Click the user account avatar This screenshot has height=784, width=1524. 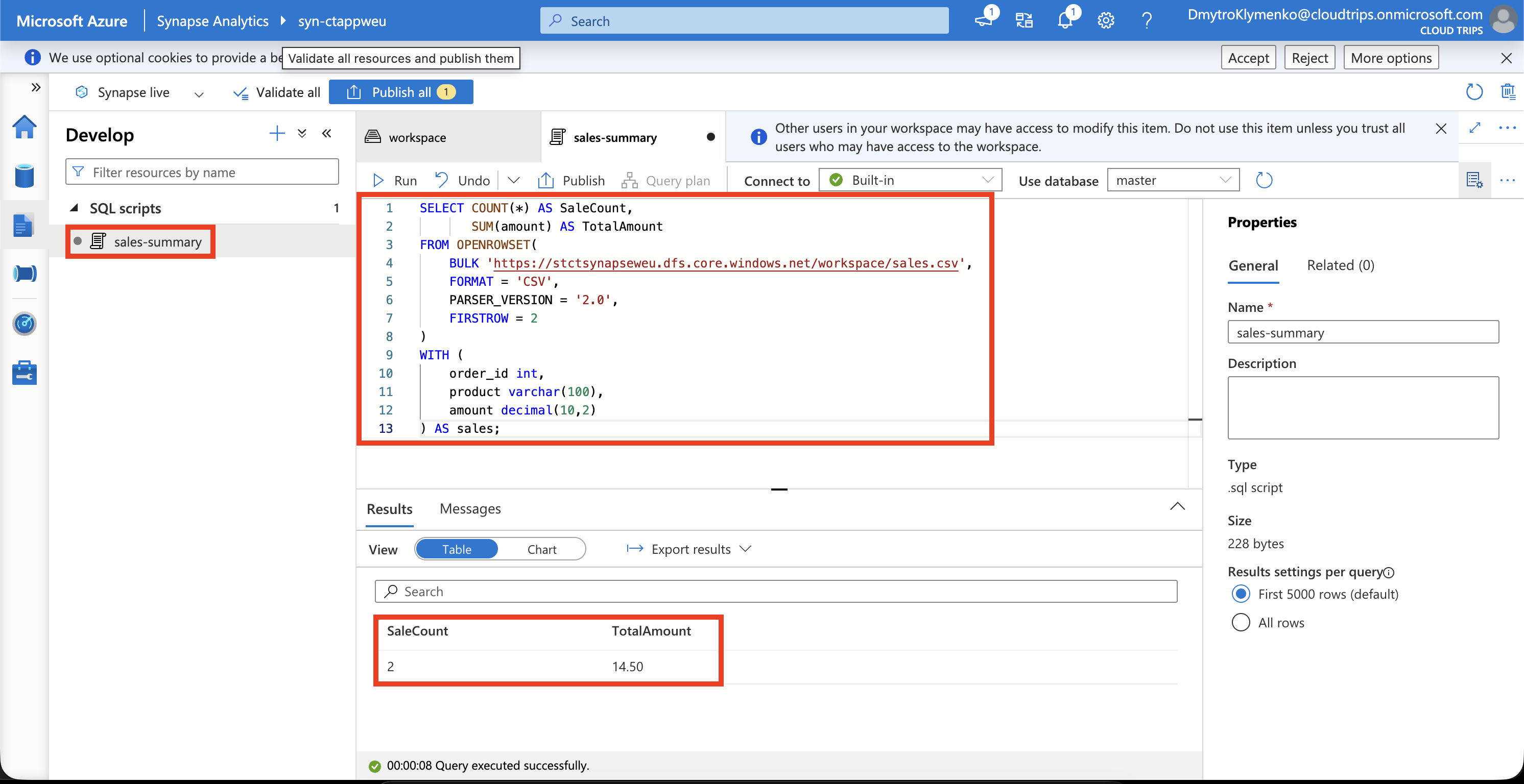tap(1503, 19)
